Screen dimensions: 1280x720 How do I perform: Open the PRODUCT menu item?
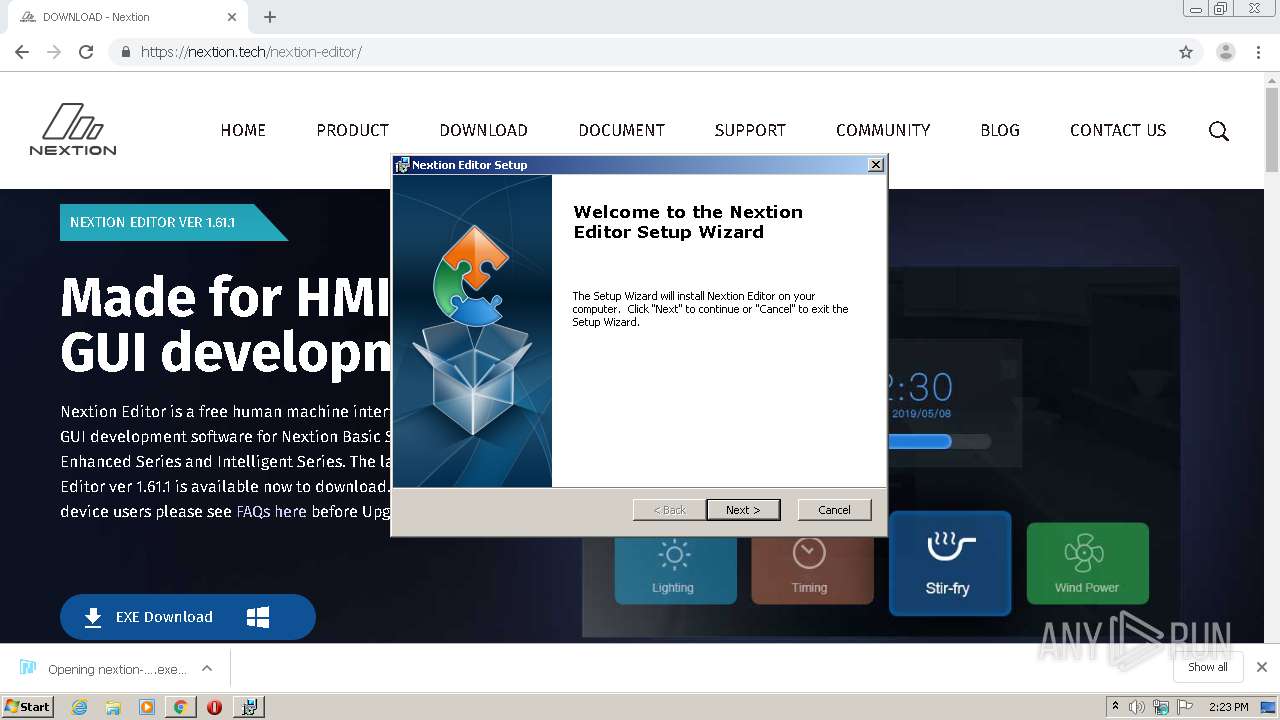point(352,130)
